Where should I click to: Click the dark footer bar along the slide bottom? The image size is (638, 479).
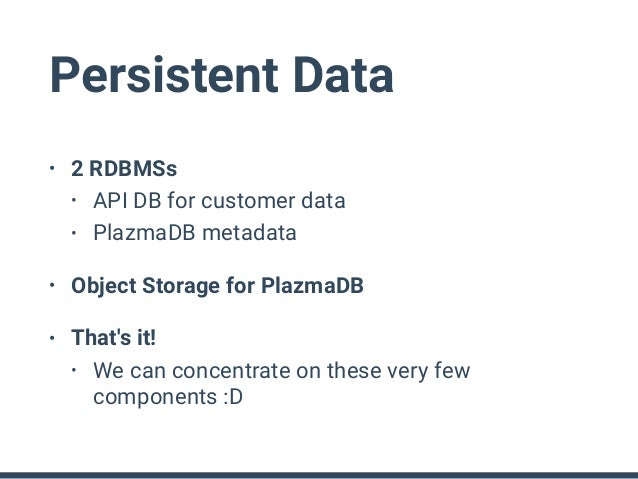click(319, 475)
